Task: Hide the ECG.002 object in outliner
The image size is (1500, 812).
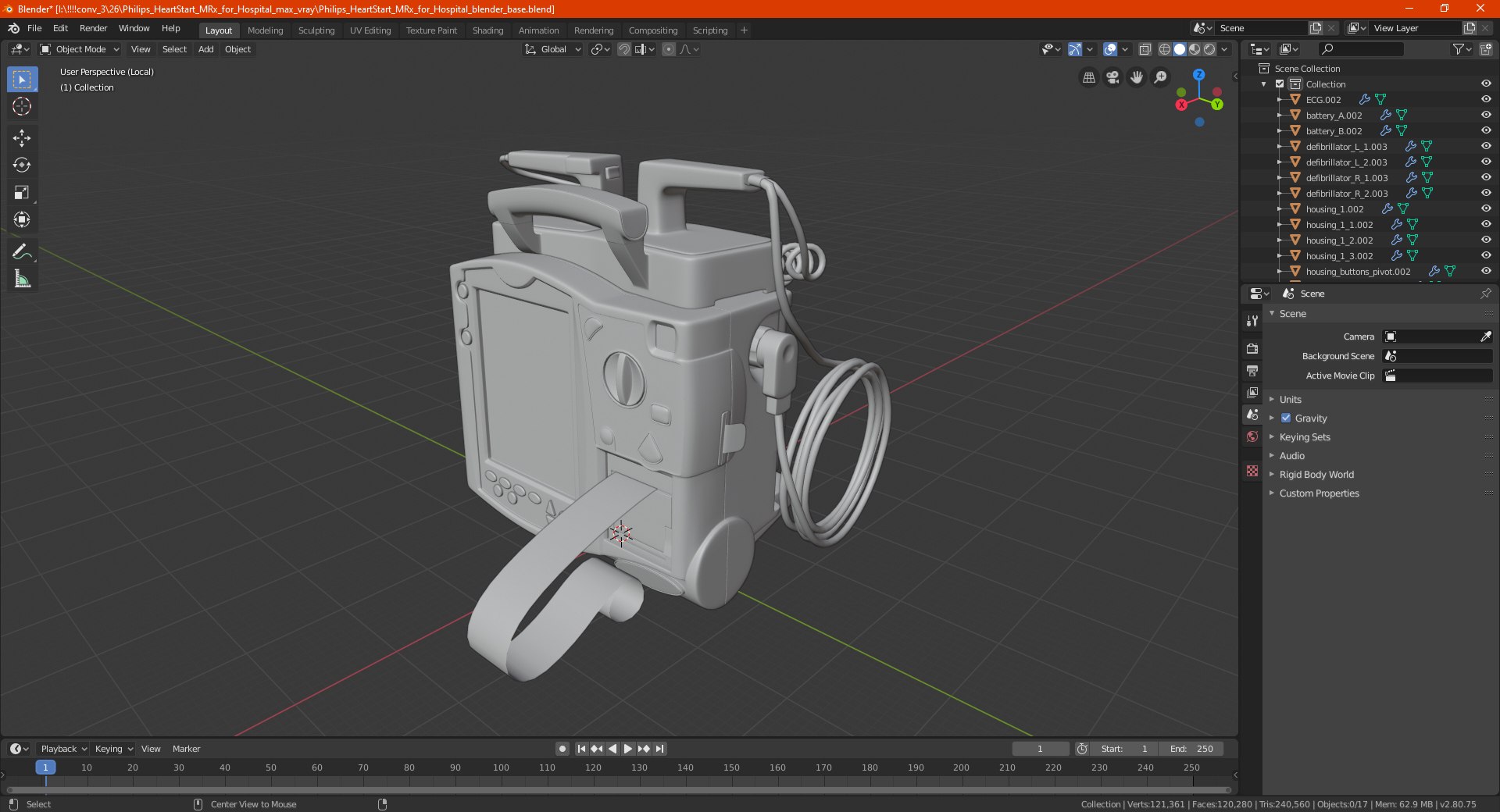Action: click(1485, 100)
